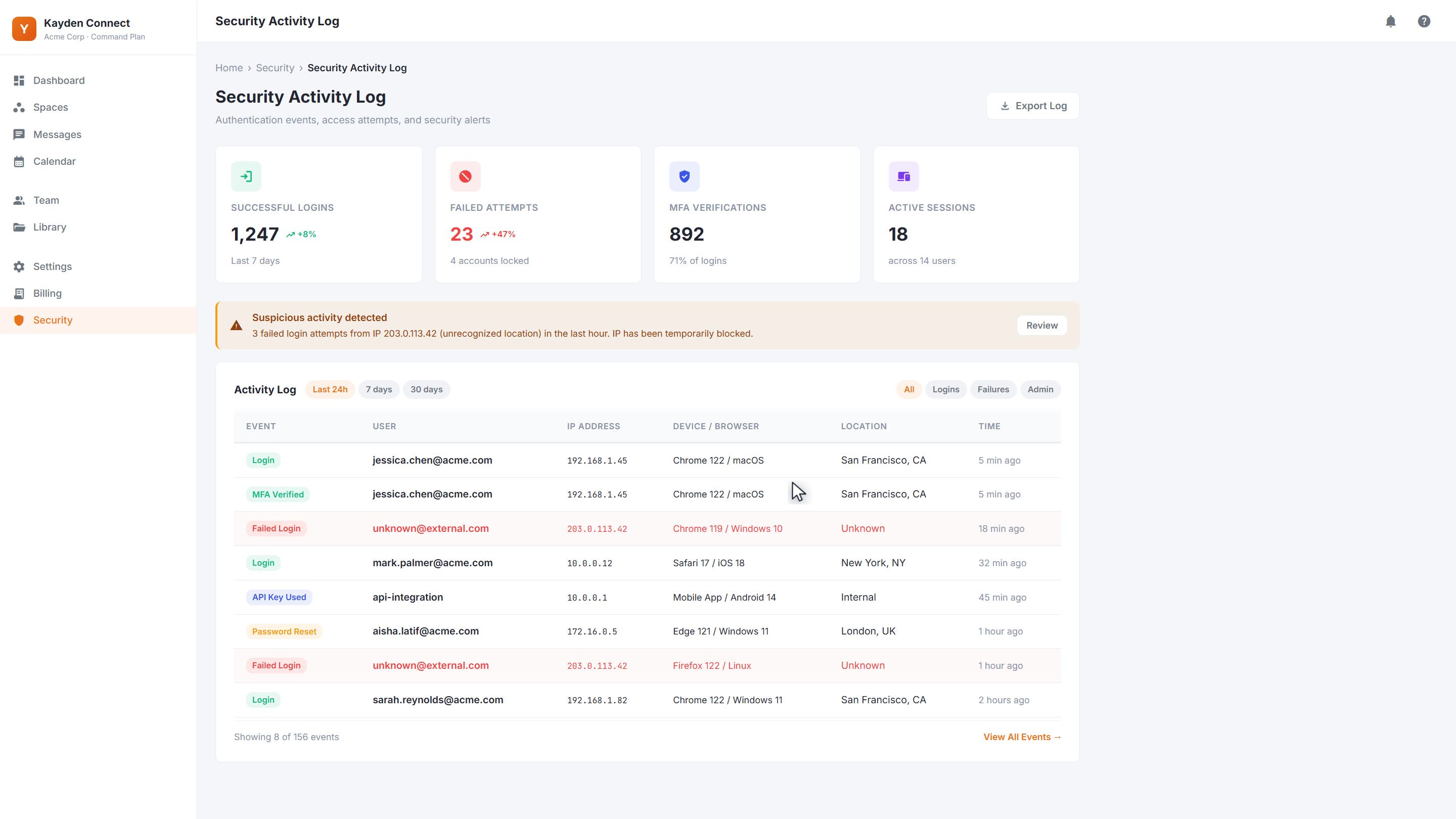Open the notifications bell icon
Screen dimensions: 1456x819
(1390, 21)
